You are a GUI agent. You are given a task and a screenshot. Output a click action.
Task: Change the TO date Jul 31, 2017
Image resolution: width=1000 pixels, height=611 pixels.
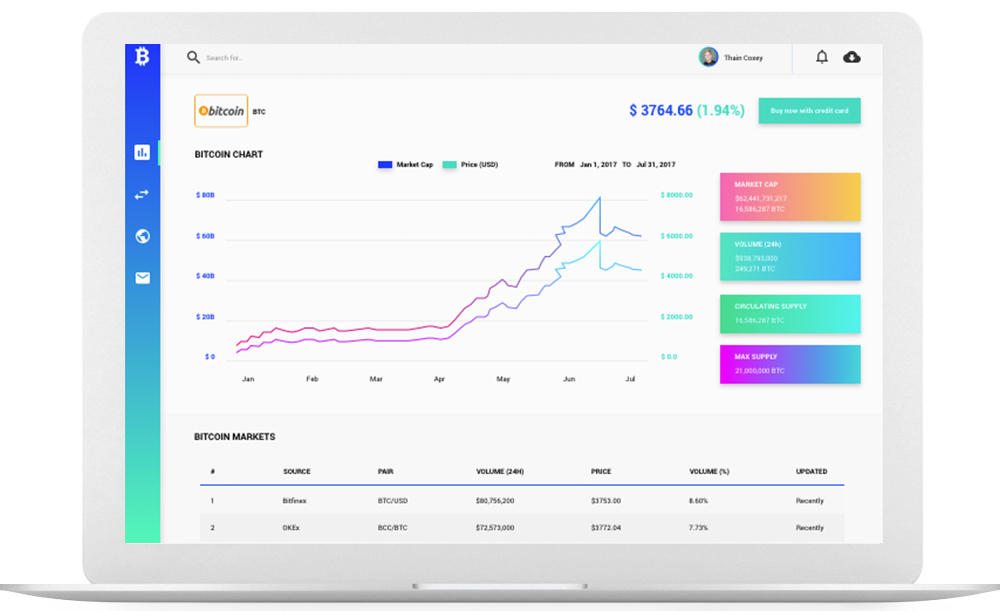click(657, 164)
